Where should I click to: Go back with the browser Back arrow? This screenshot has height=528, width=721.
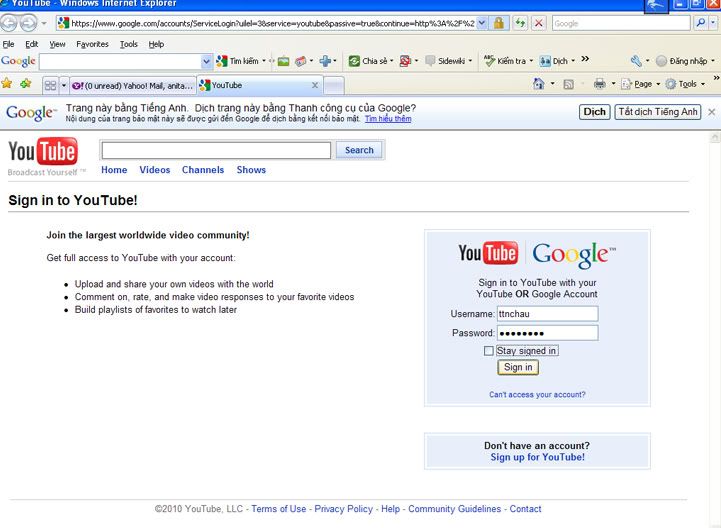8,23
